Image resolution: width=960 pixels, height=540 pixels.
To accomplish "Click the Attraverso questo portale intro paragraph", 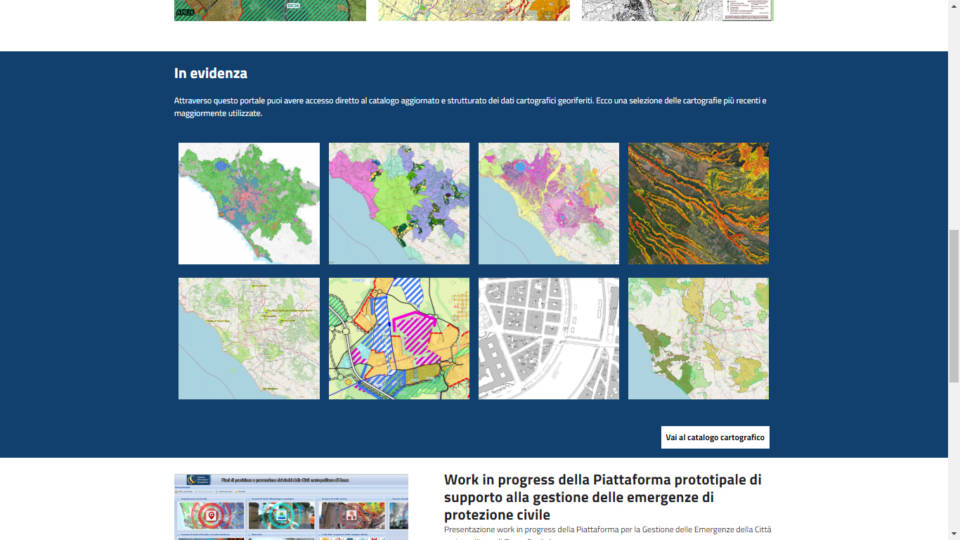I will click(x=470, y=107).
